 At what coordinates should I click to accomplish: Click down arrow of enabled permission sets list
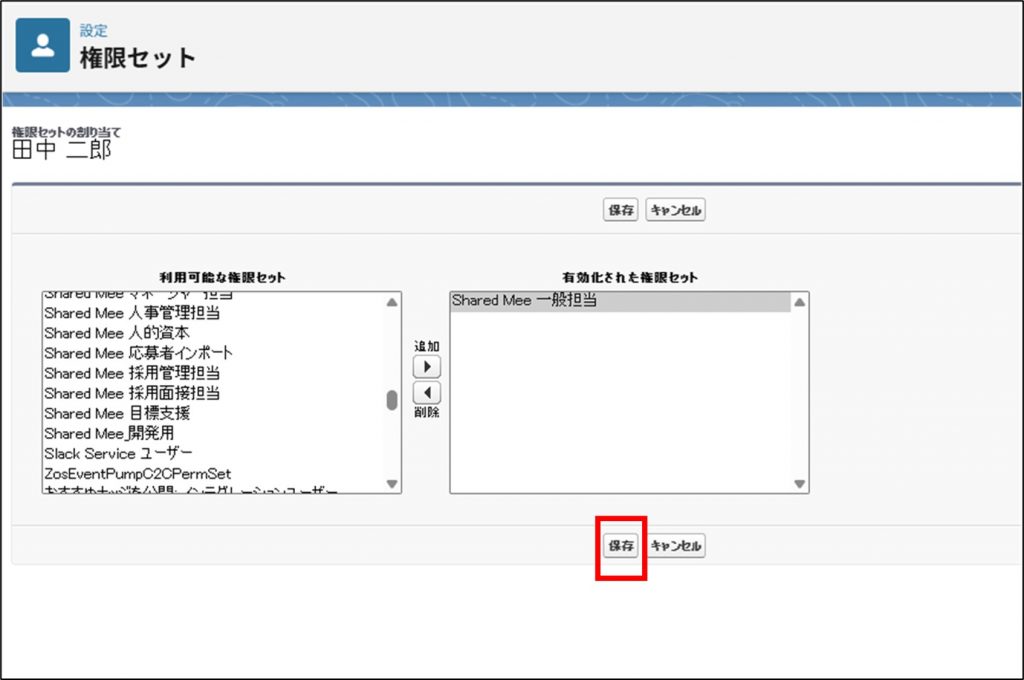pos(799,483)
